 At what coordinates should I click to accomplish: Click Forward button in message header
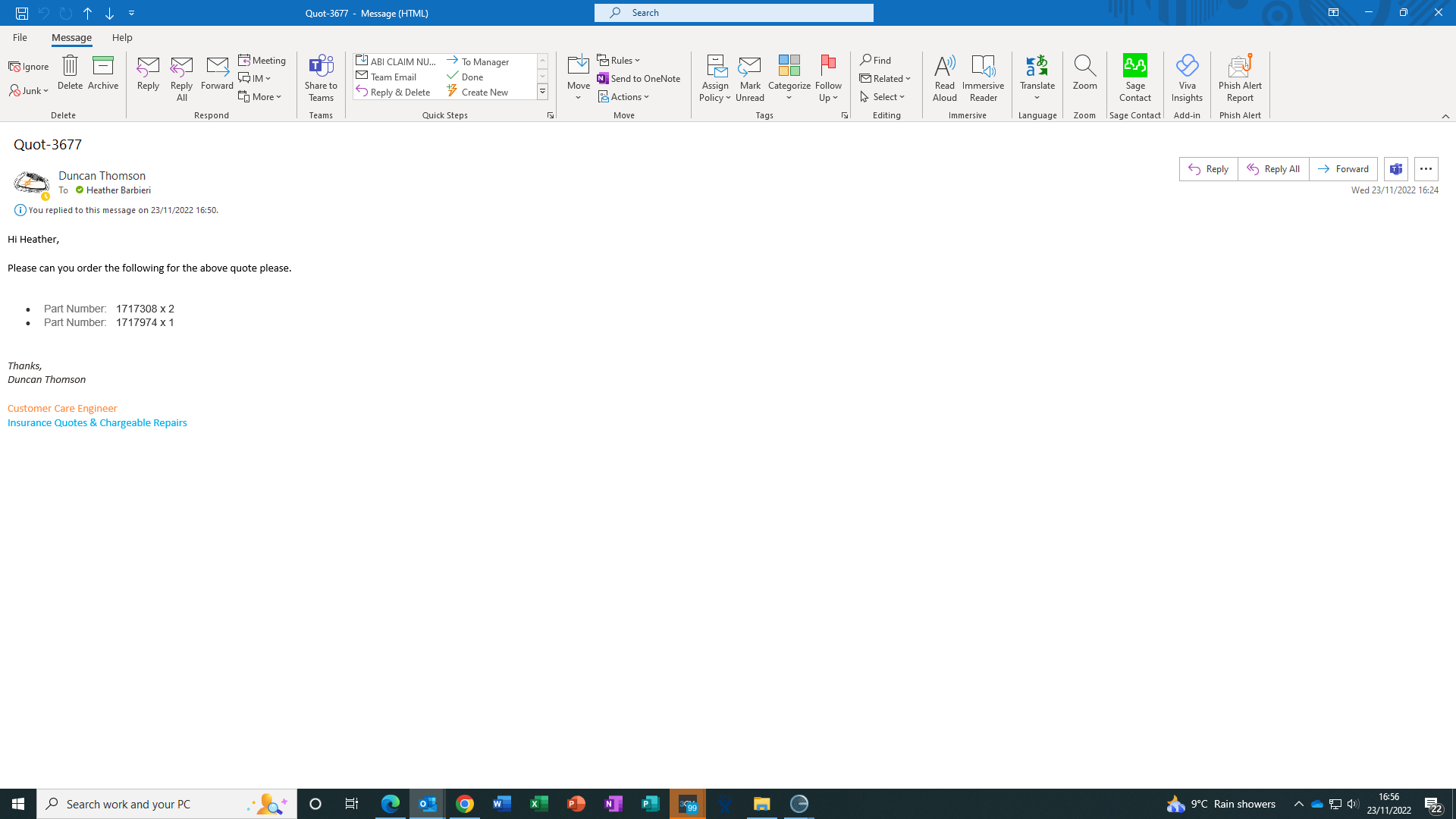pos(1343,169)
